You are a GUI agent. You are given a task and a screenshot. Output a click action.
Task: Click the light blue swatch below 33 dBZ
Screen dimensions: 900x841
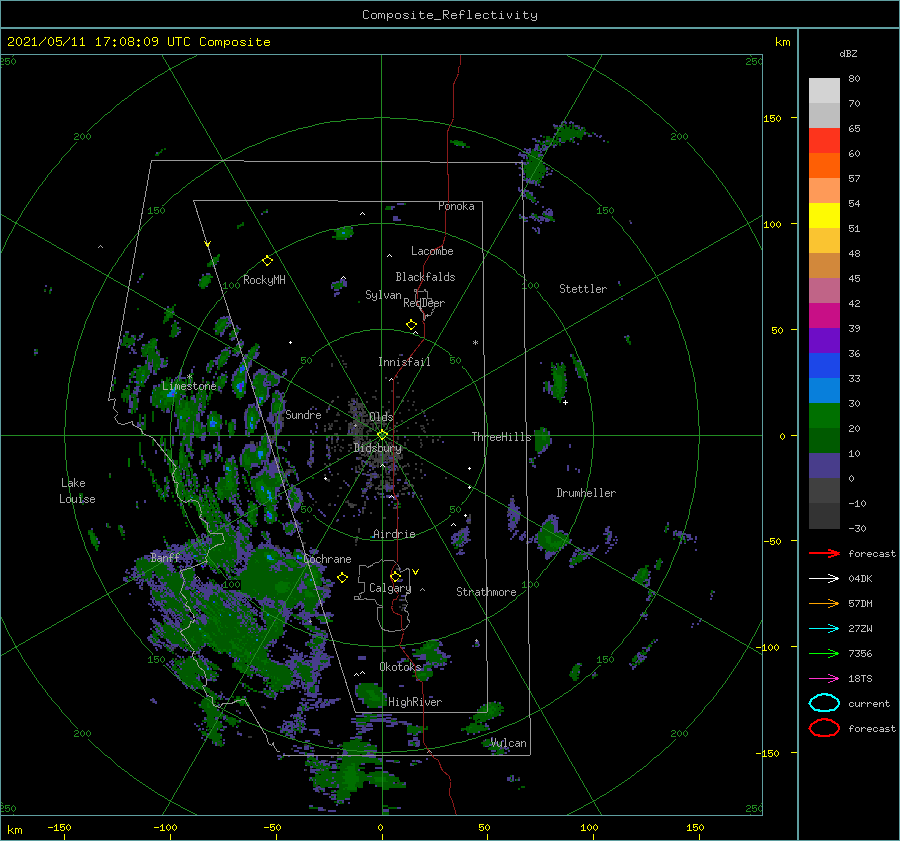(824, 390)
